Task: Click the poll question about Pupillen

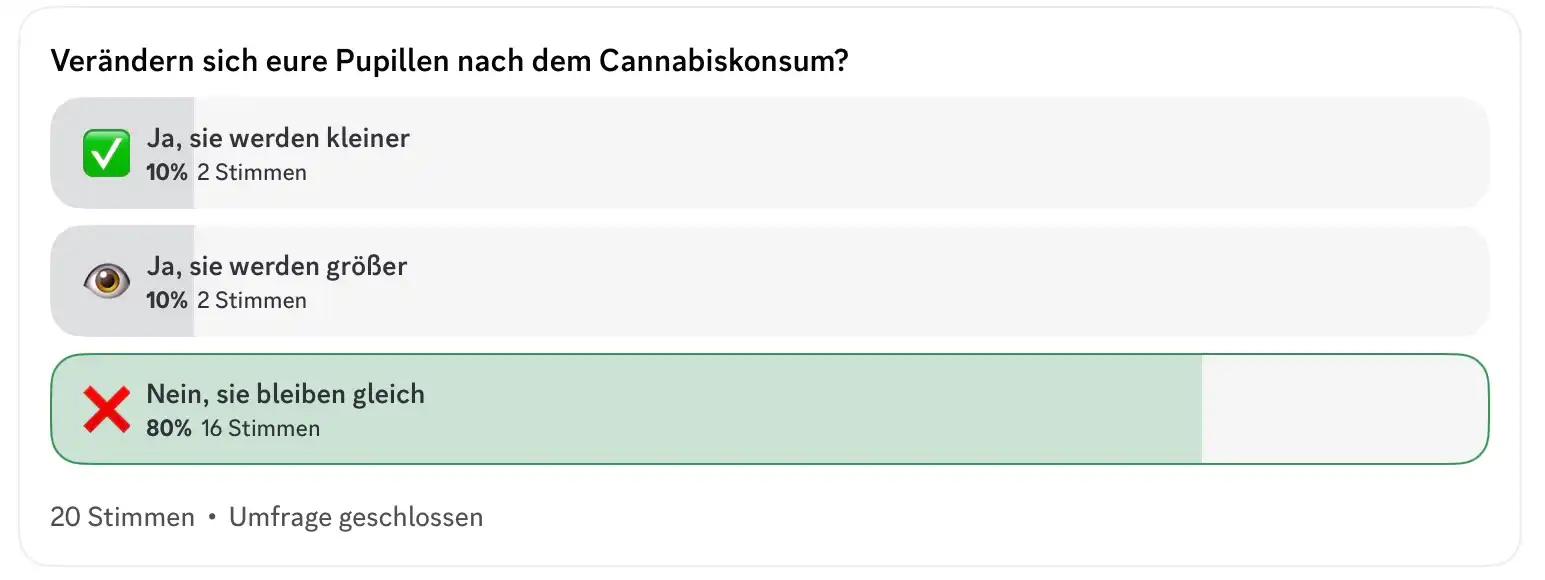Action: tap(450, 61)
